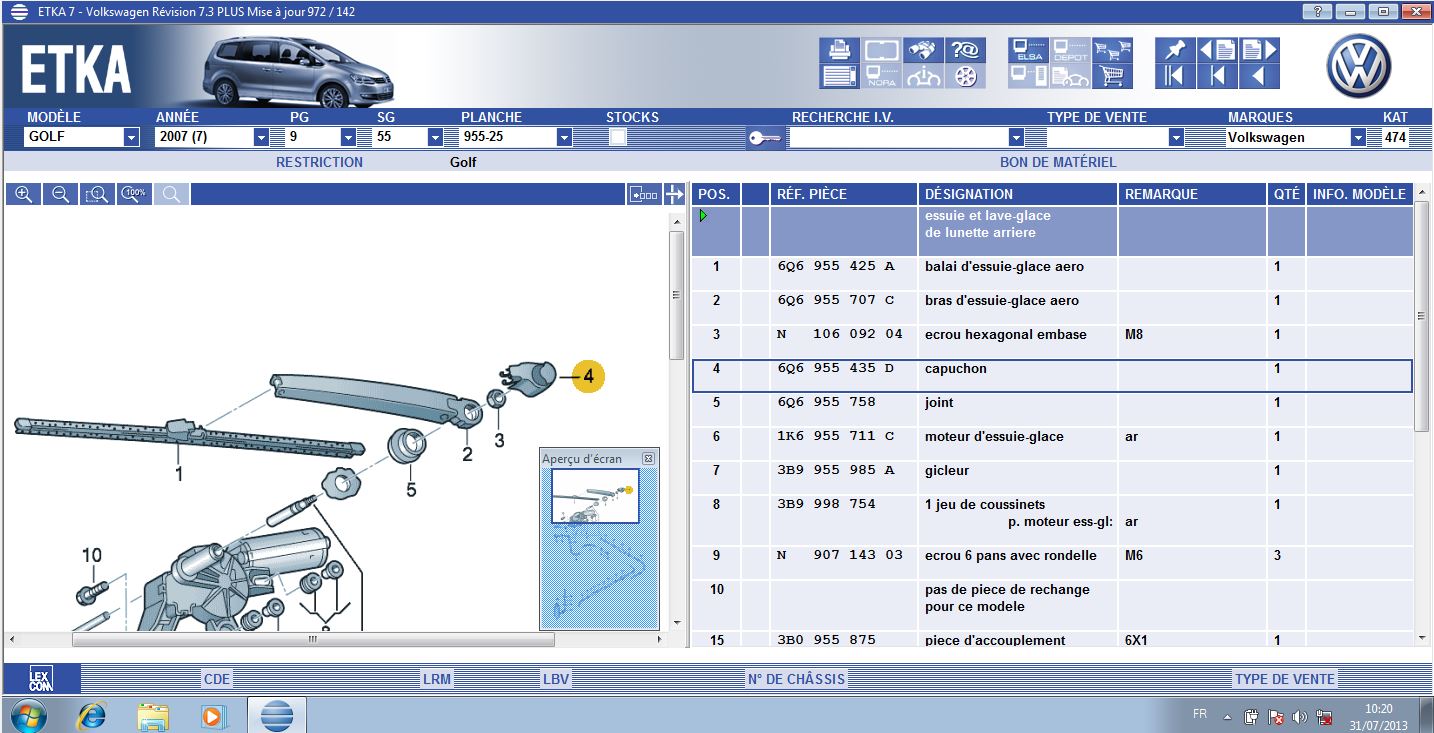Click the highlighted part number 4 callout

point(587,376)
